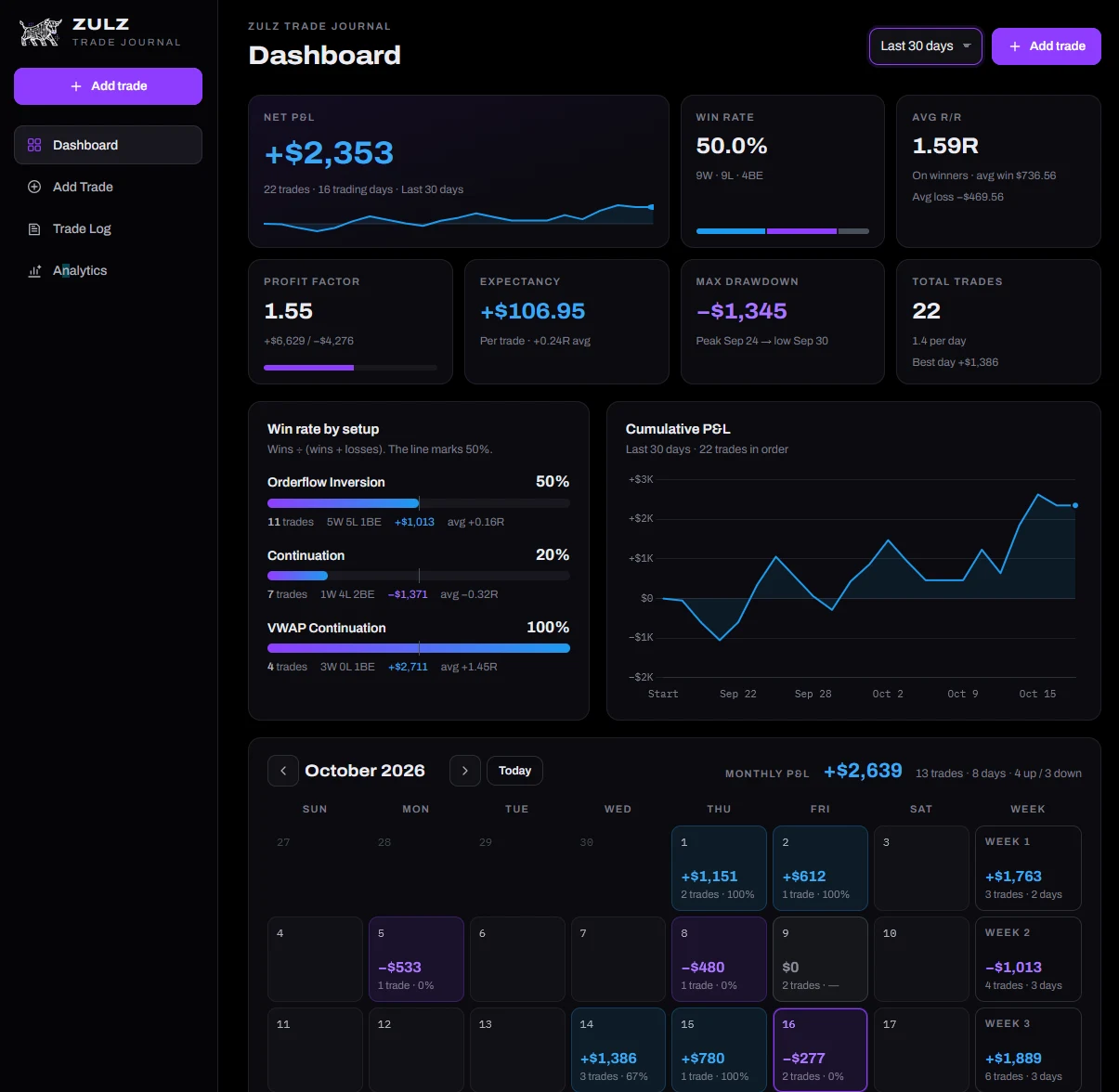Select October 1 calendar day showing +$1,151
The image size is (1119, 1092).
[x=719, y=868]
